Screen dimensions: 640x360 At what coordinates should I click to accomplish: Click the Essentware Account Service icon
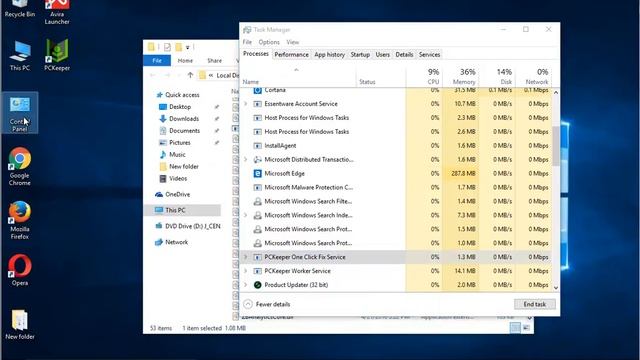pyautogui.click(x=257, y=104)
